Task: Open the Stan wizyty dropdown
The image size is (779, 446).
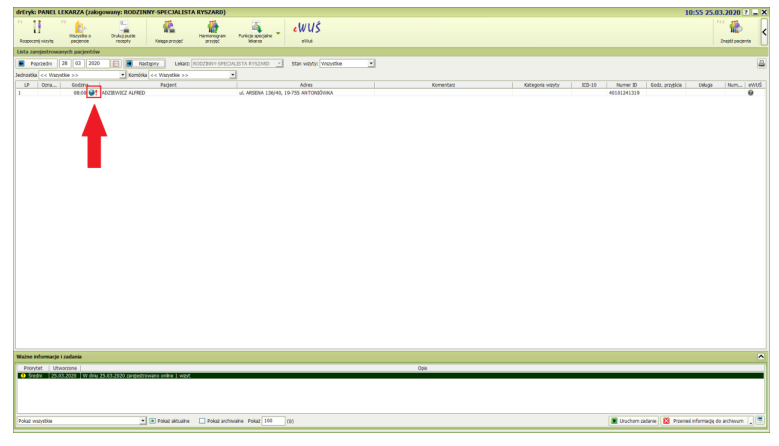Action: point(371,63)
